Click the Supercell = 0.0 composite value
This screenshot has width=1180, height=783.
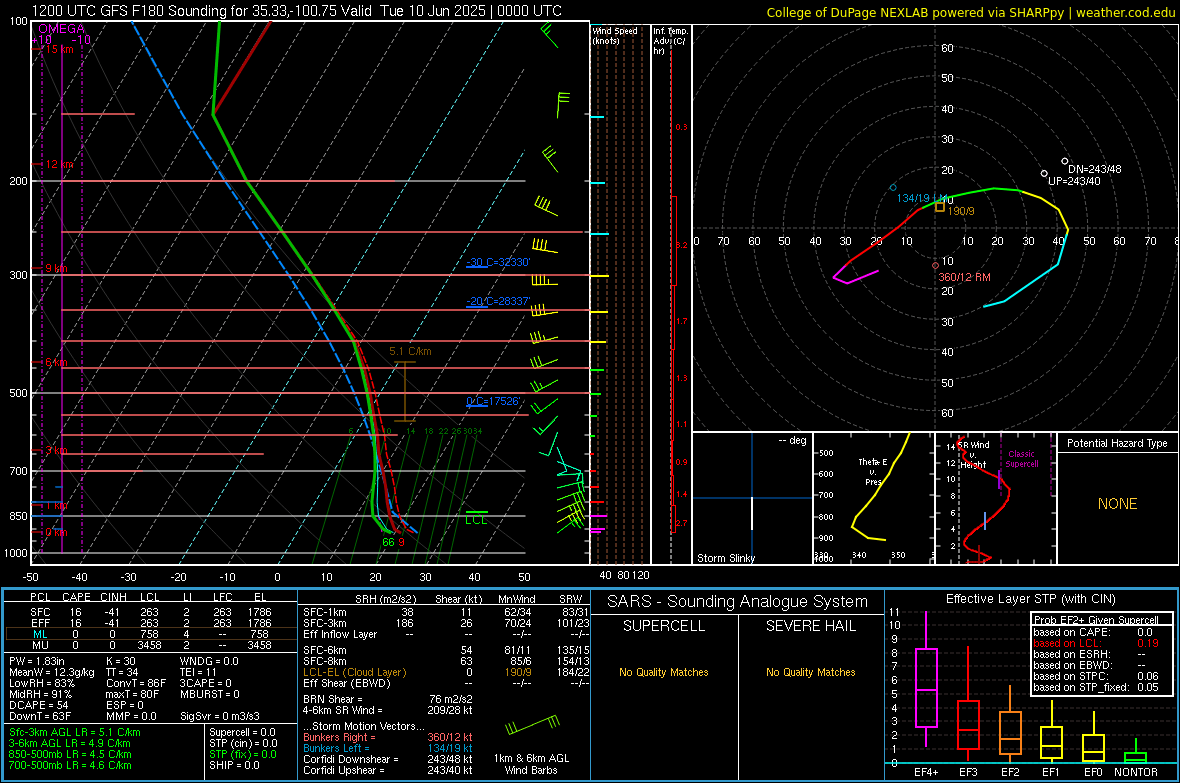point(242,732)
